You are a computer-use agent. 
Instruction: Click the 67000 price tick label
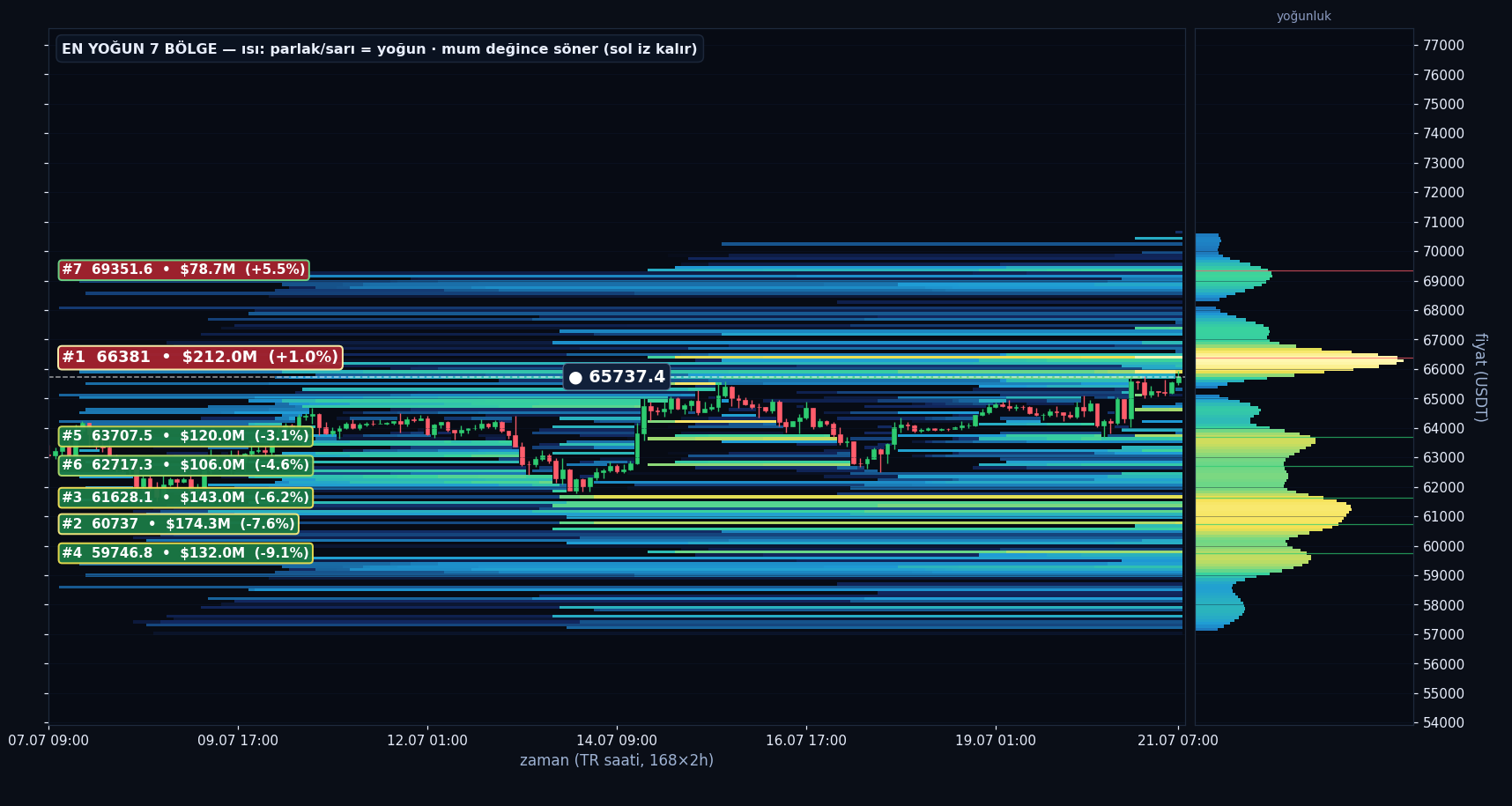[1443, 341]
